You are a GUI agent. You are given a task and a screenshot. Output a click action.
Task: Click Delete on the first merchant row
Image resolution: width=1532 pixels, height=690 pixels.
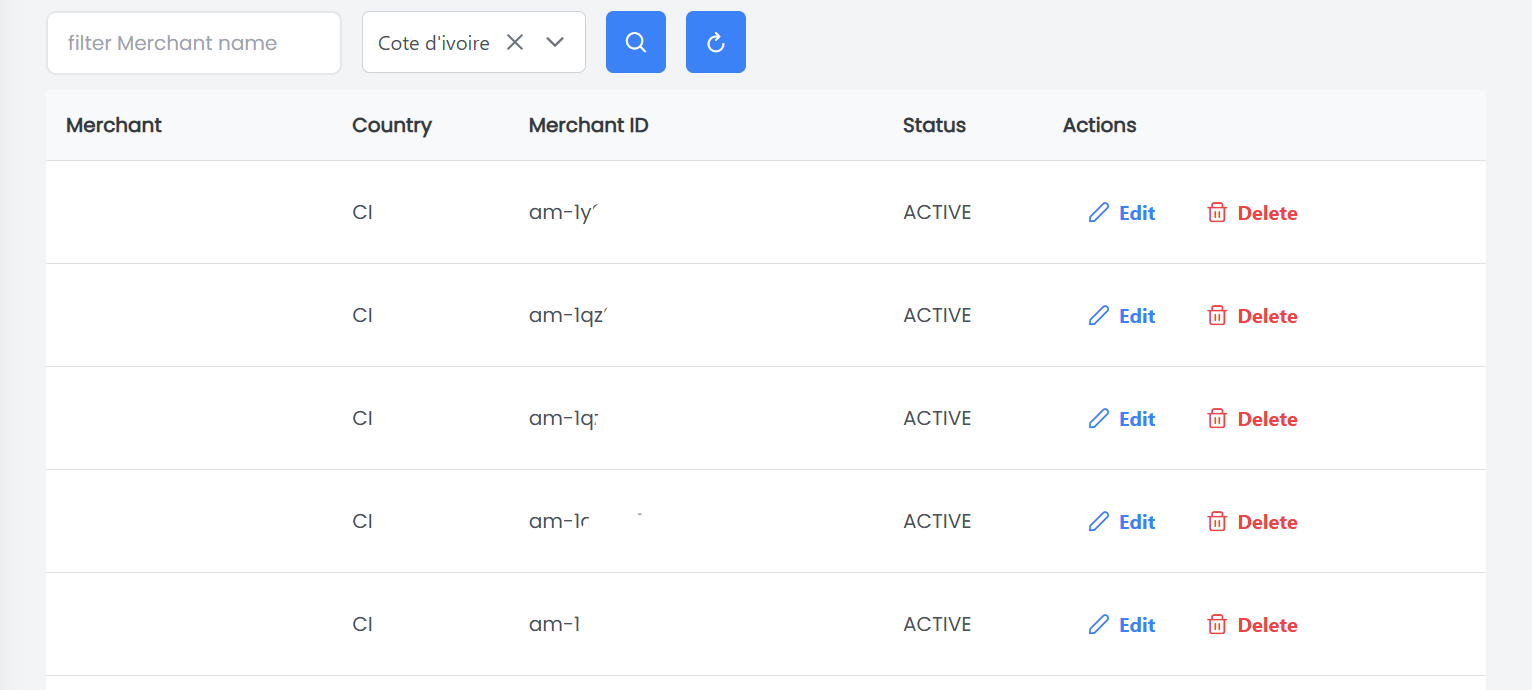pyautogui.click(x=1267, y=212)
